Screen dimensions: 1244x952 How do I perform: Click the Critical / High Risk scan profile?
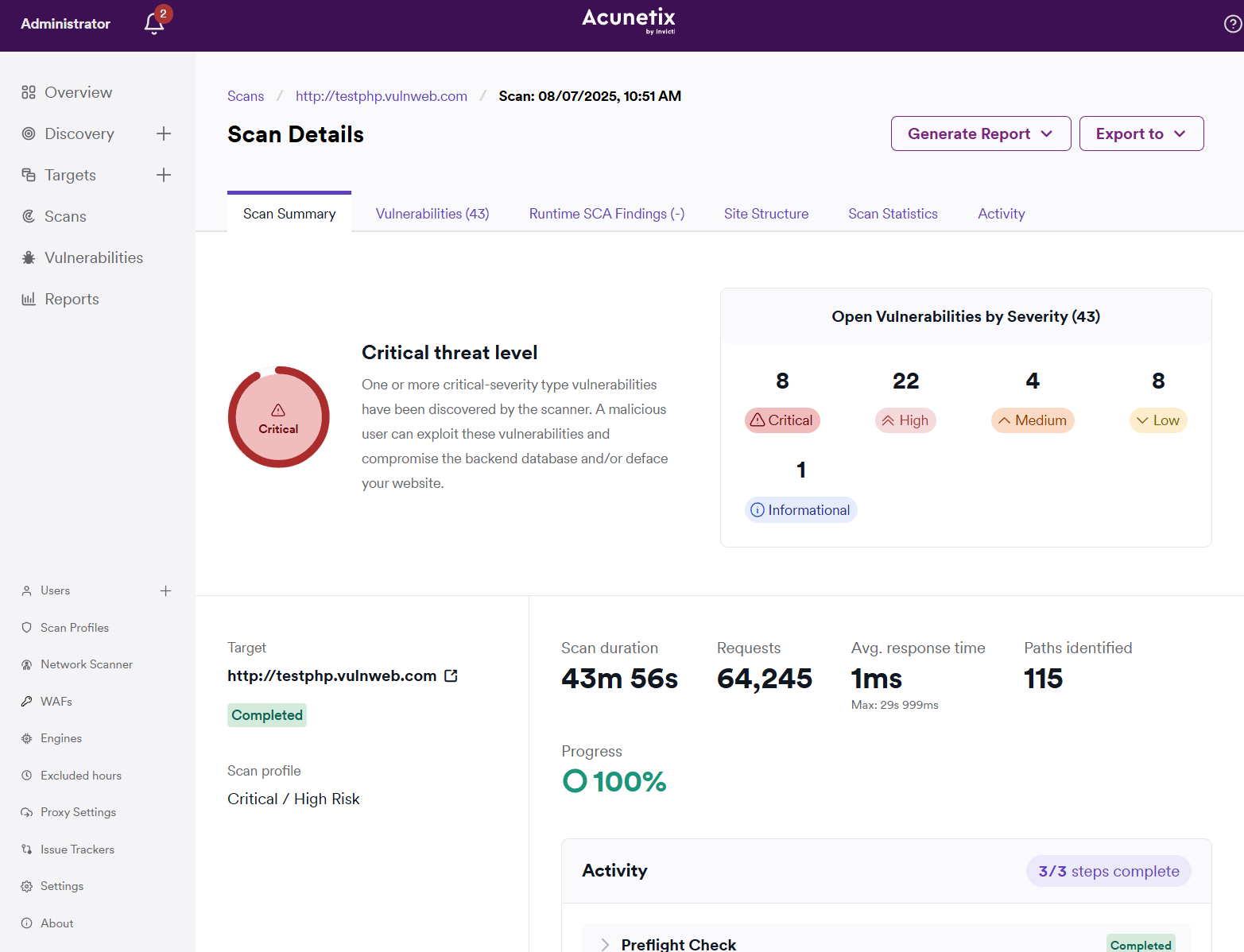(293, 799)
